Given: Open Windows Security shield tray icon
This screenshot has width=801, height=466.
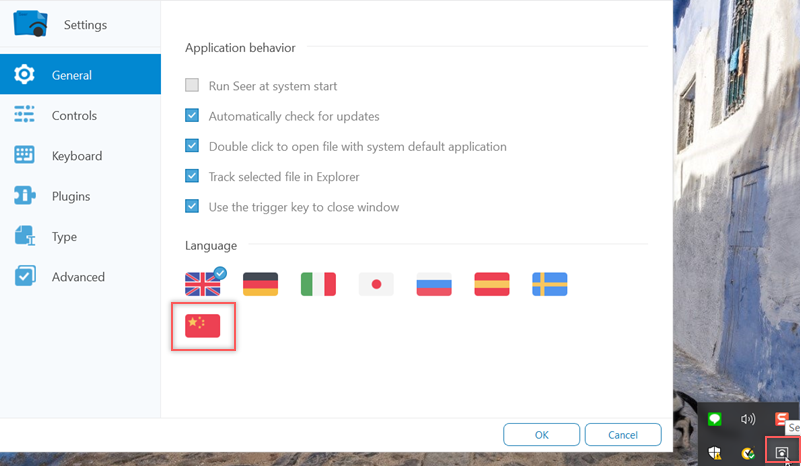Looking at the screenshot, I should click(x=715, y=453).
